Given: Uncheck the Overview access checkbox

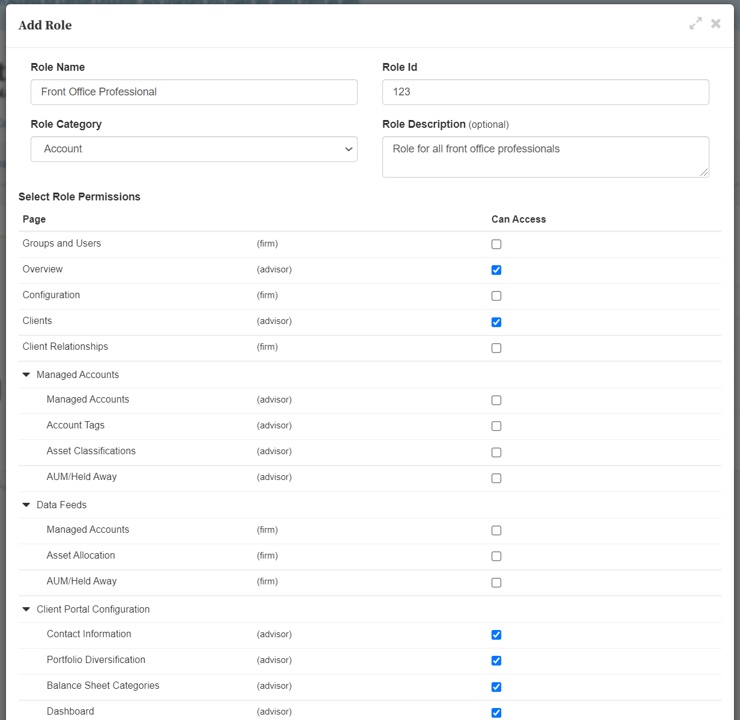Looking at the screenshot, I should (496, 270).
